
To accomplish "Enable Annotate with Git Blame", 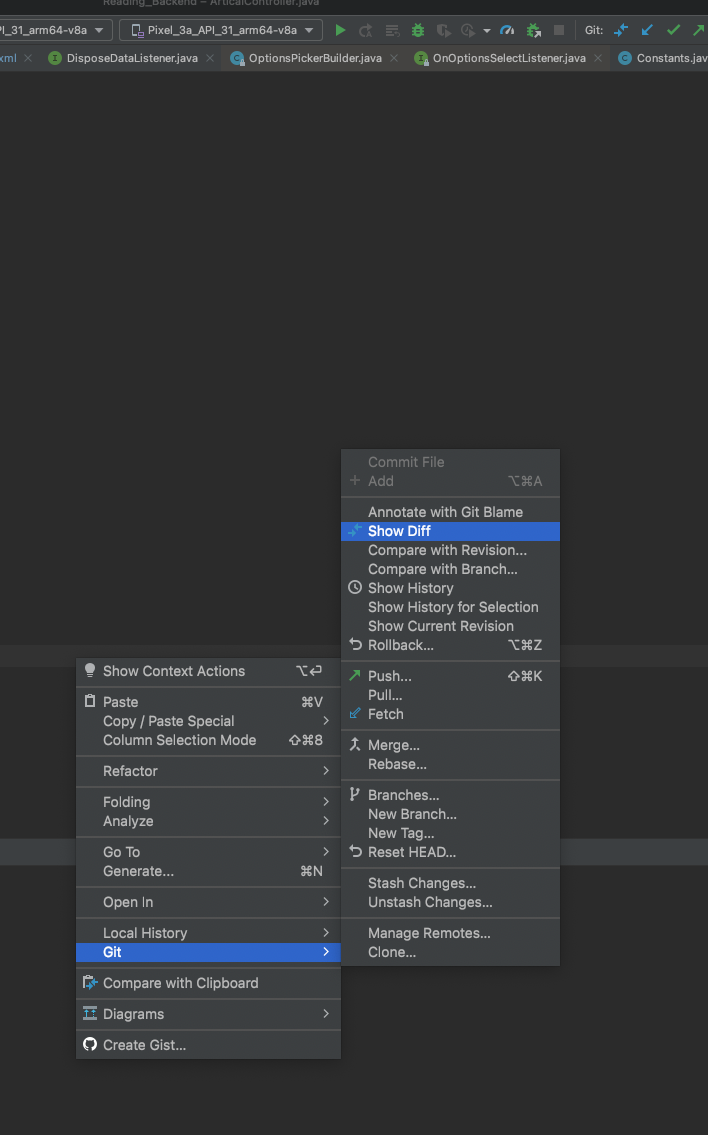I will click(450, 511).
